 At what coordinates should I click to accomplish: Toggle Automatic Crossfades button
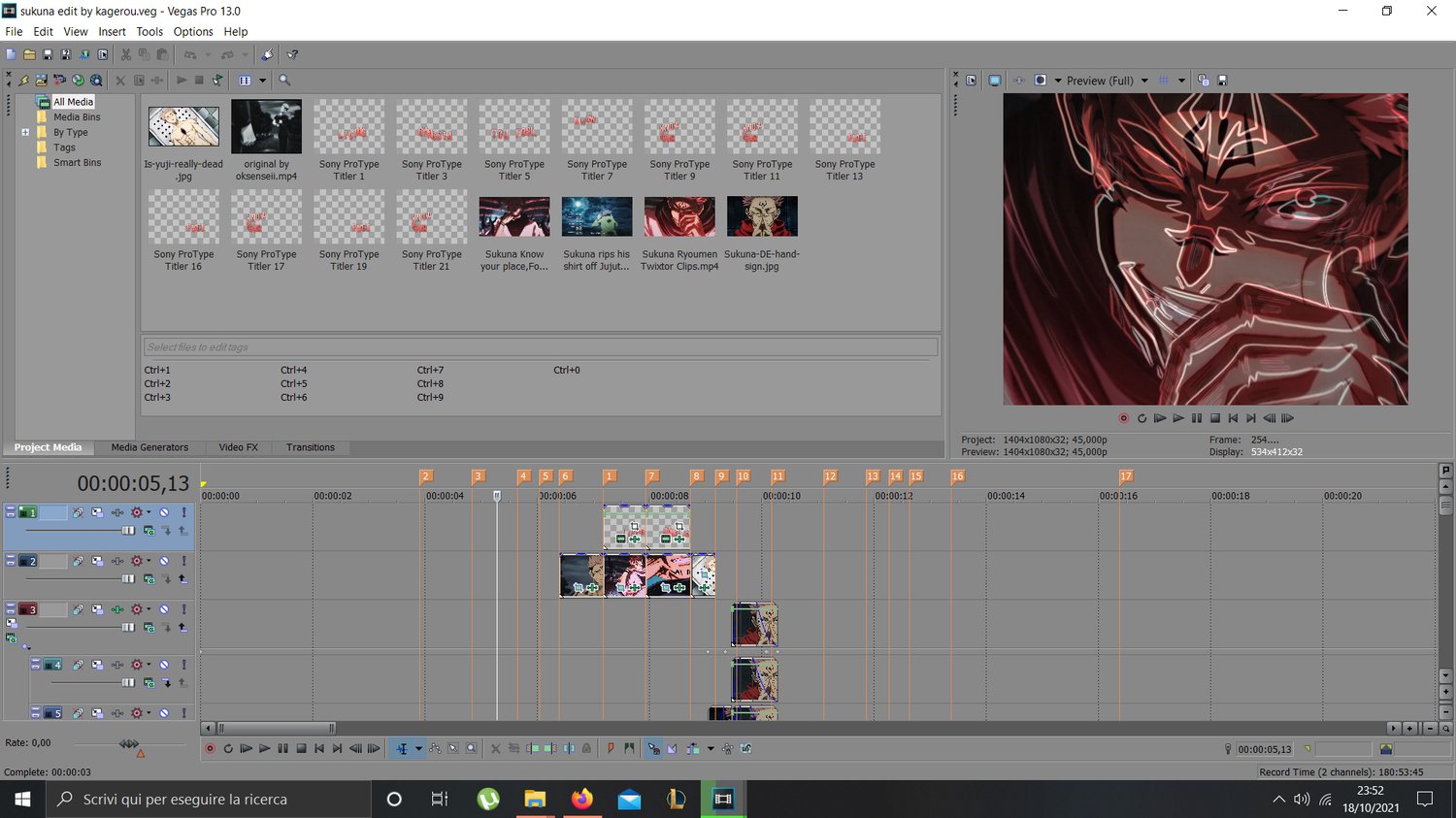point(672,748)
